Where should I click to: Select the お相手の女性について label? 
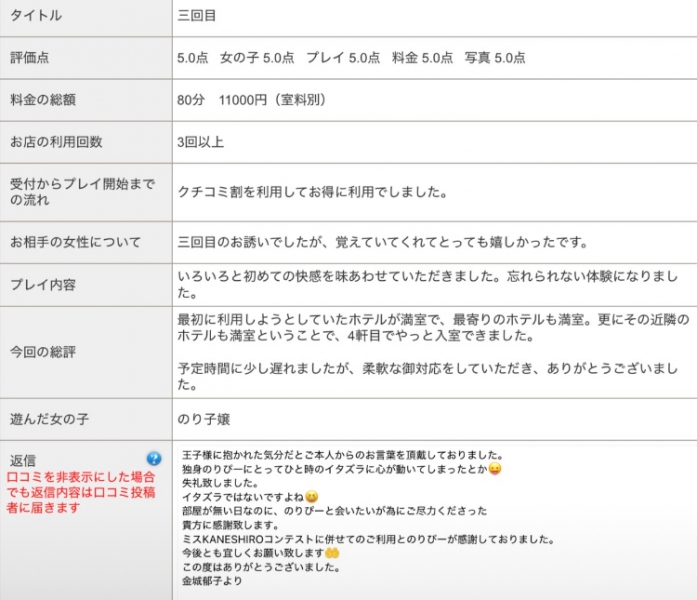(x=76, y=242)
